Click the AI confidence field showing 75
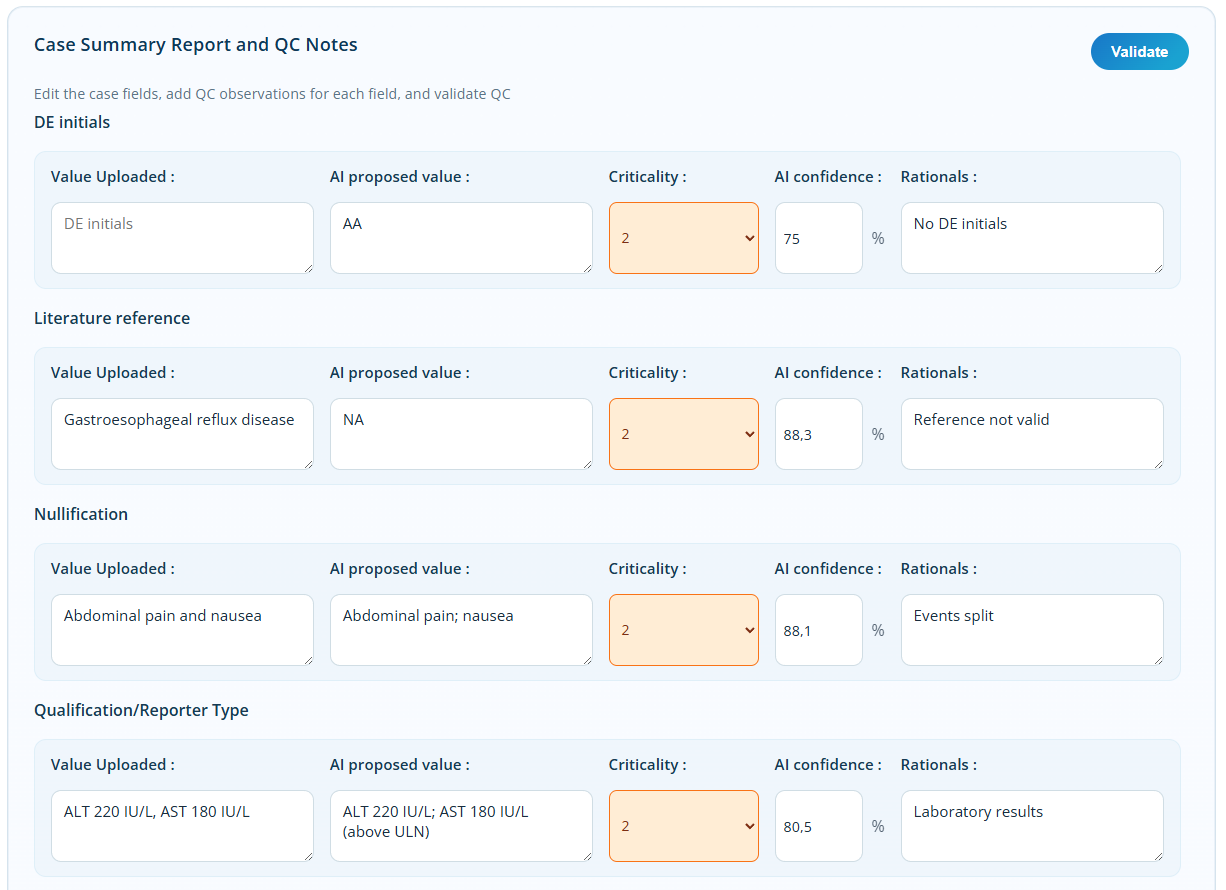 [818, 238]
